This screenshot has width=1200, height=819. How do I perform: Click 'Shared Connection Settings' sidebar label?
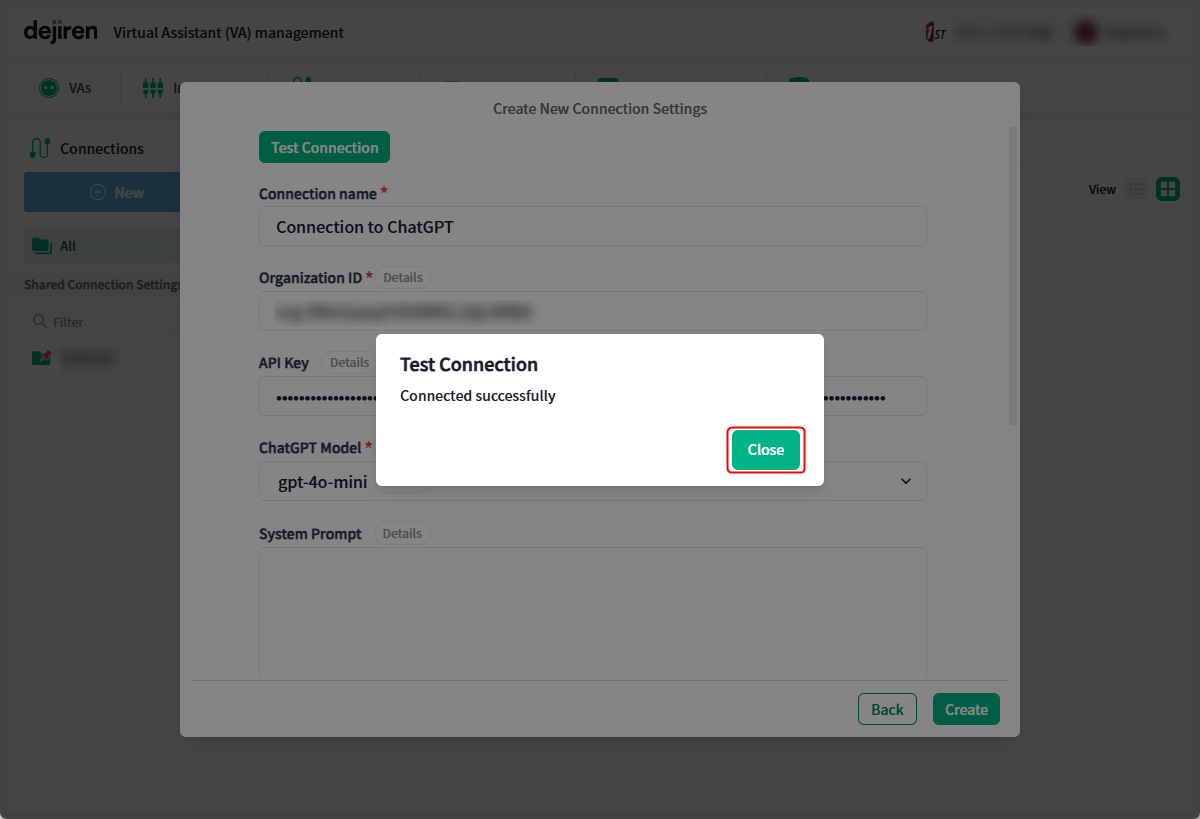tap(102, 285)
